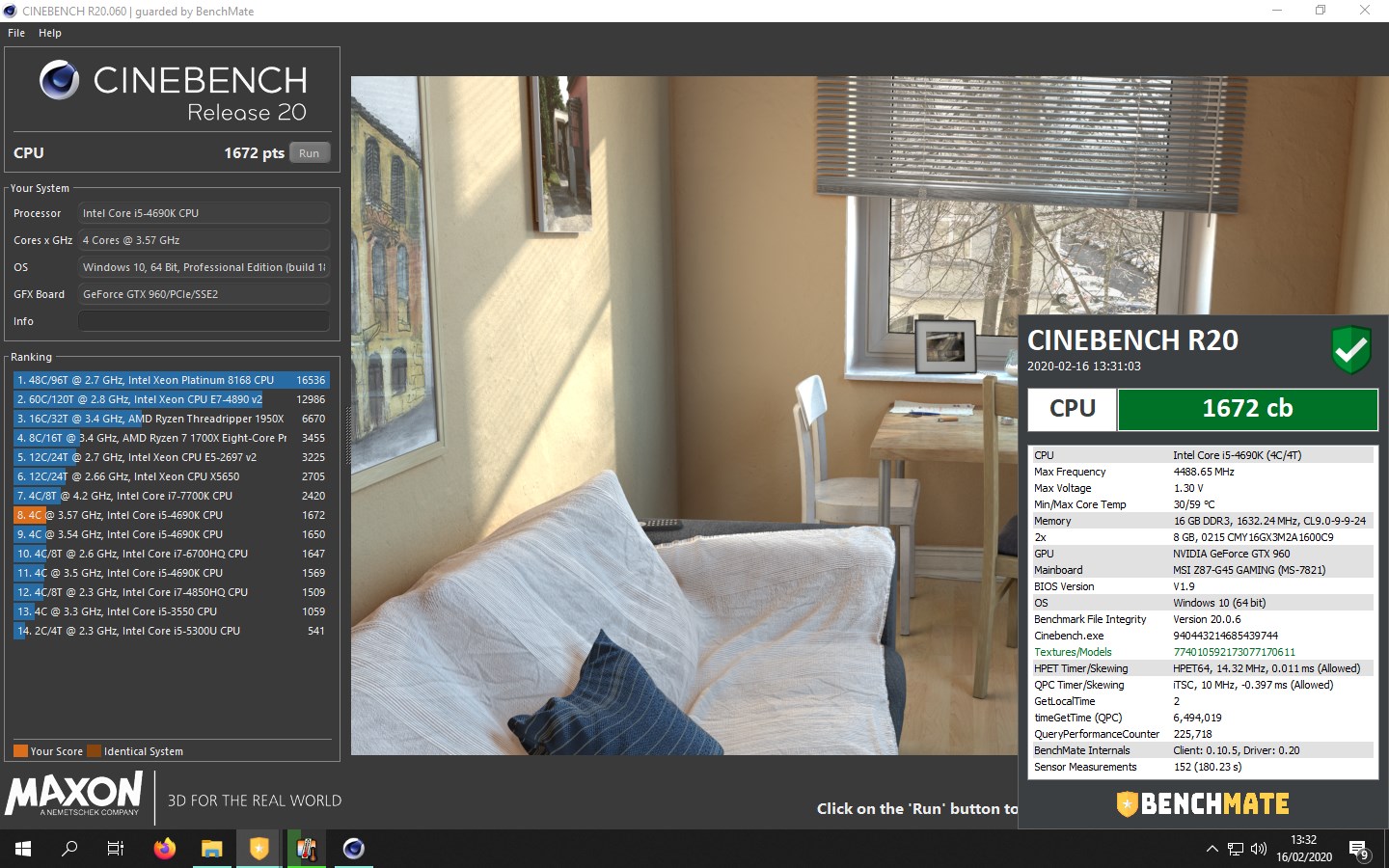Select ranking row 5 Xeon E5-2697 v2
Viewport: 1389px width, 868px height.
point(172,457)
